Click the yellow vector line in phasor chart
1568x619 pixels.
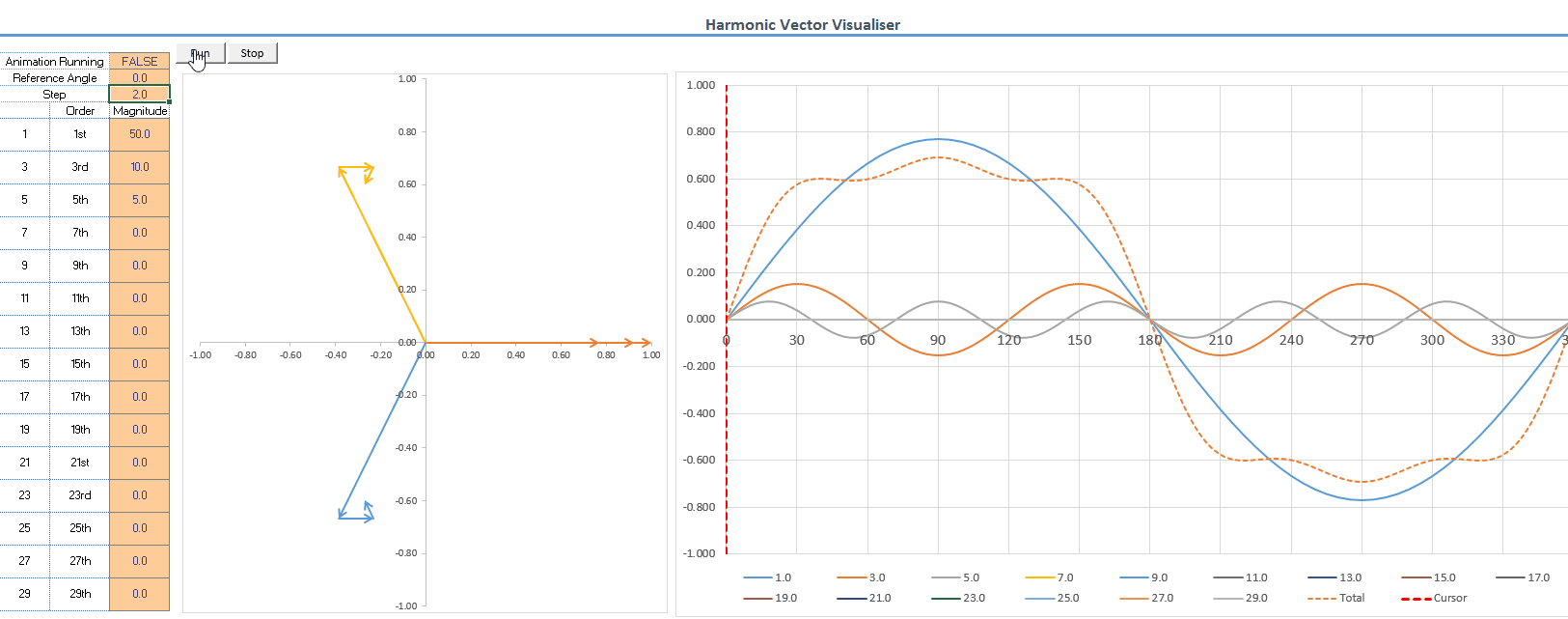tap(382, 256)
